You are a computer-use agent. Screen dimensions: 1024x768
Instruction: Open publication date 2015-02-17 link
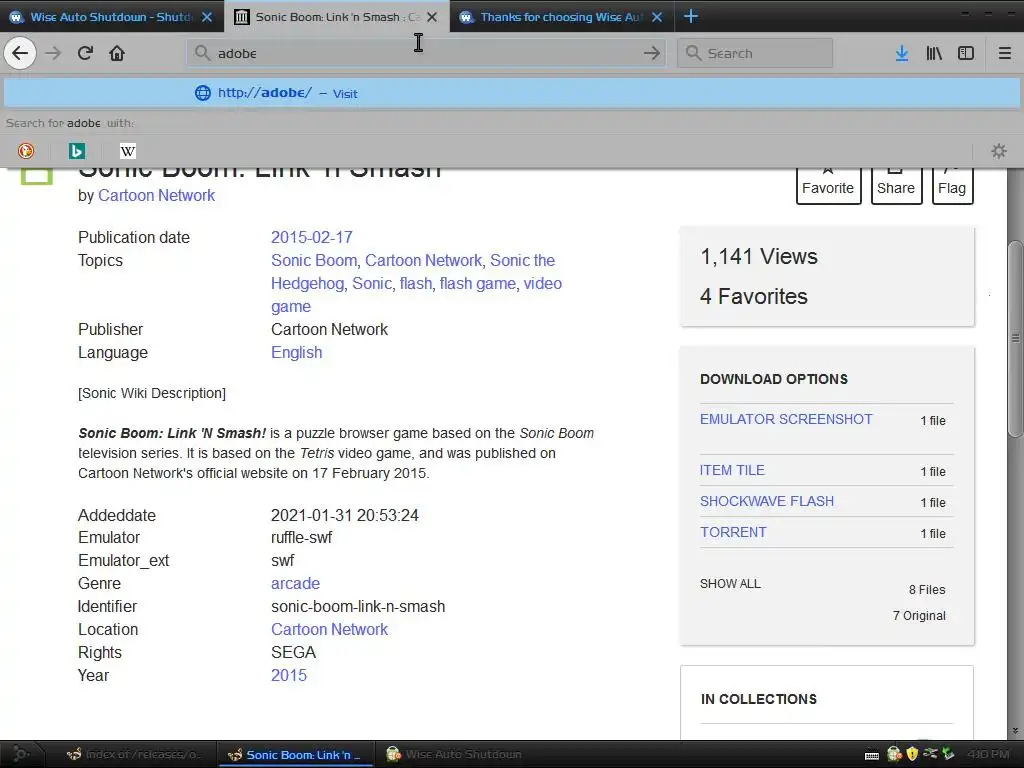click(x=312, y=237)
